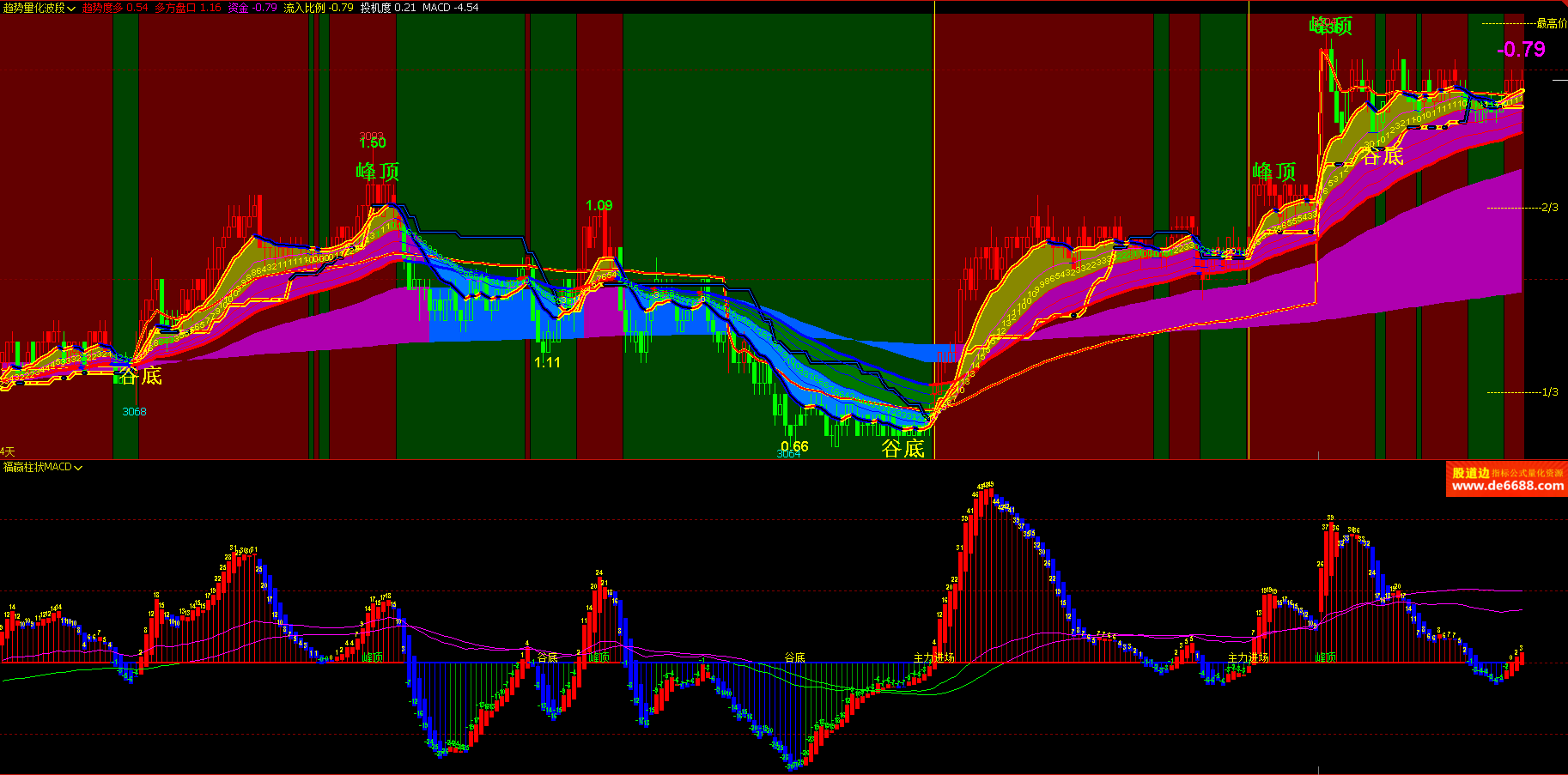Expand the 趋势量化波段 indicator dropdown

click(x=40, y=8)
